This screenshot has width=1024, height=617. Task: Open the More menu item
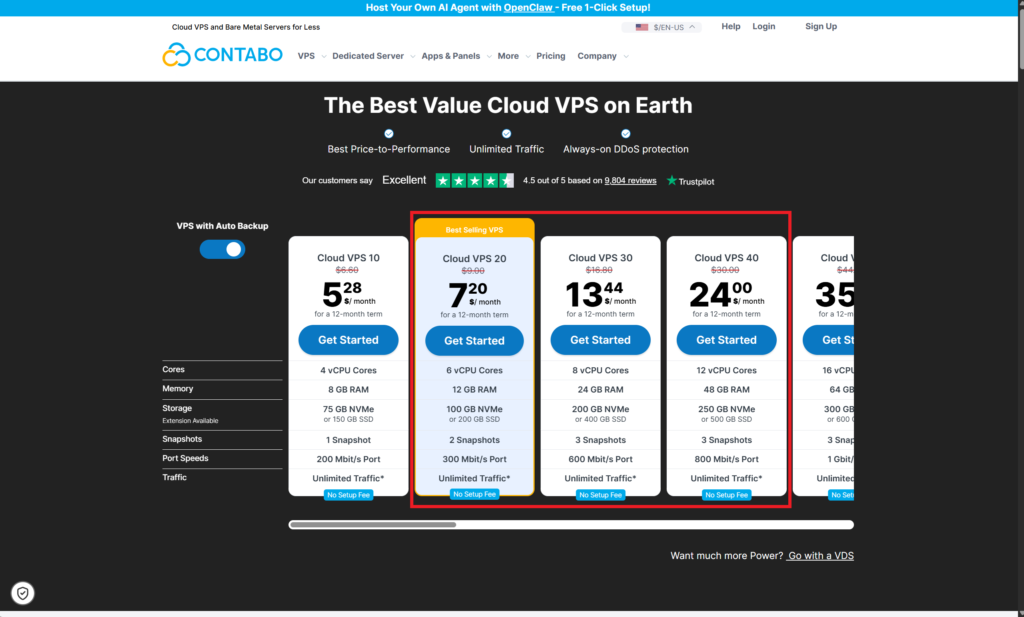point(508,56)
